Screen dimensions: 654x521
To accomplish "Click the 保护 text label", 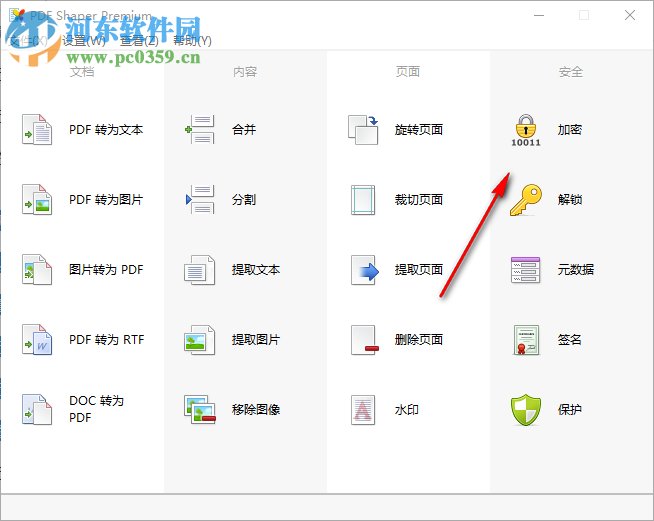I will coord(570,410).
